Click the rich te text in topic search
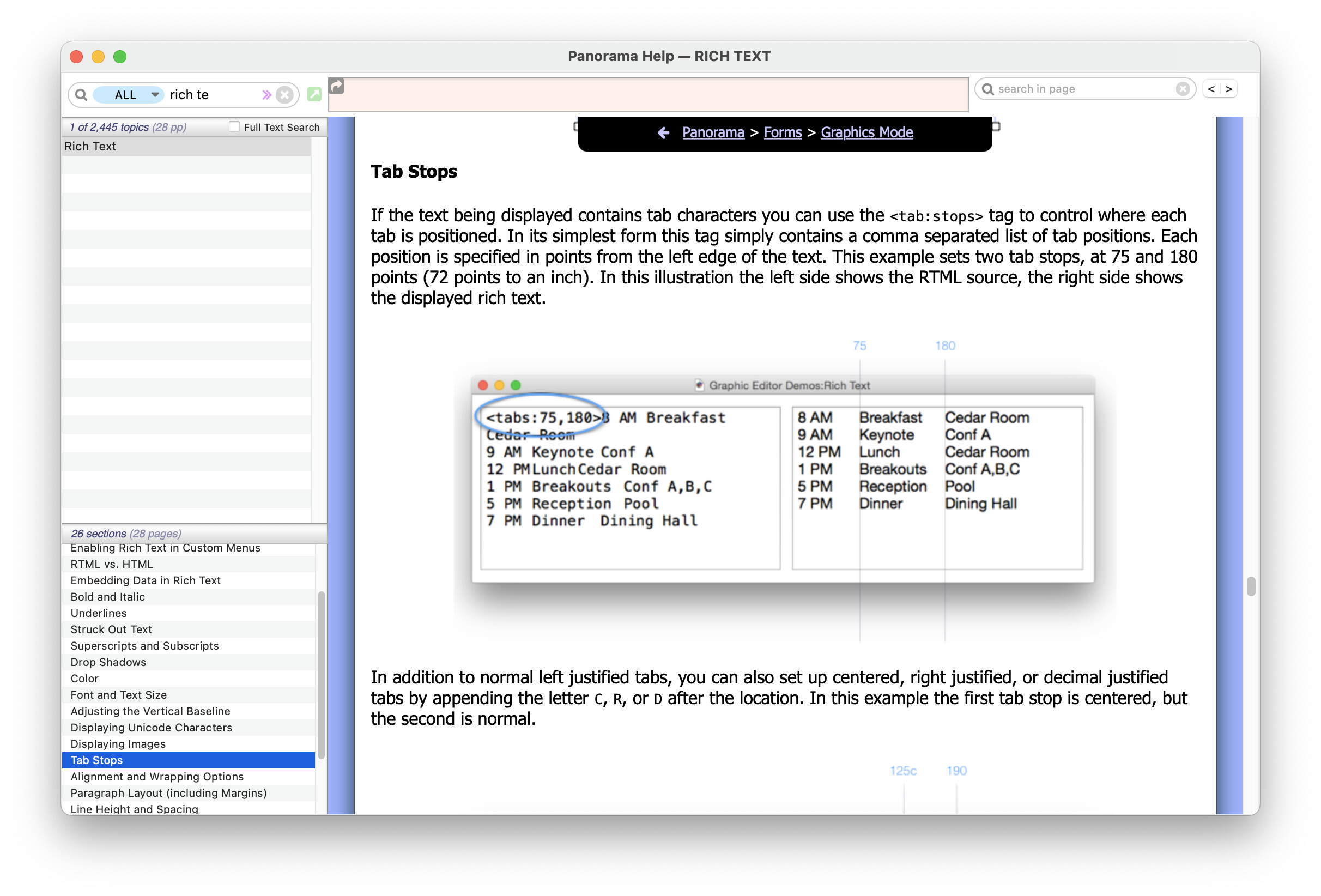 (189, 94)
